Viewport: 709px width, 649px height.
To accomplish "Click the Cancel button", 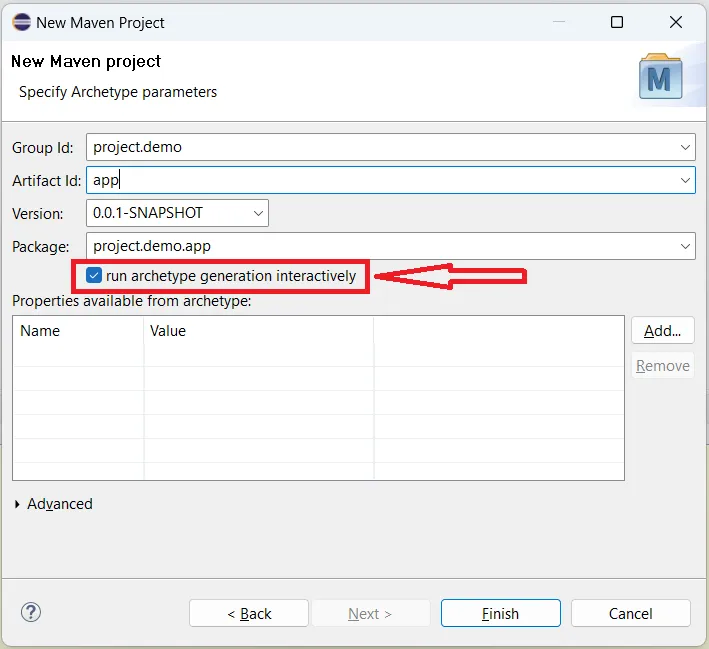I will coord(630,613).
